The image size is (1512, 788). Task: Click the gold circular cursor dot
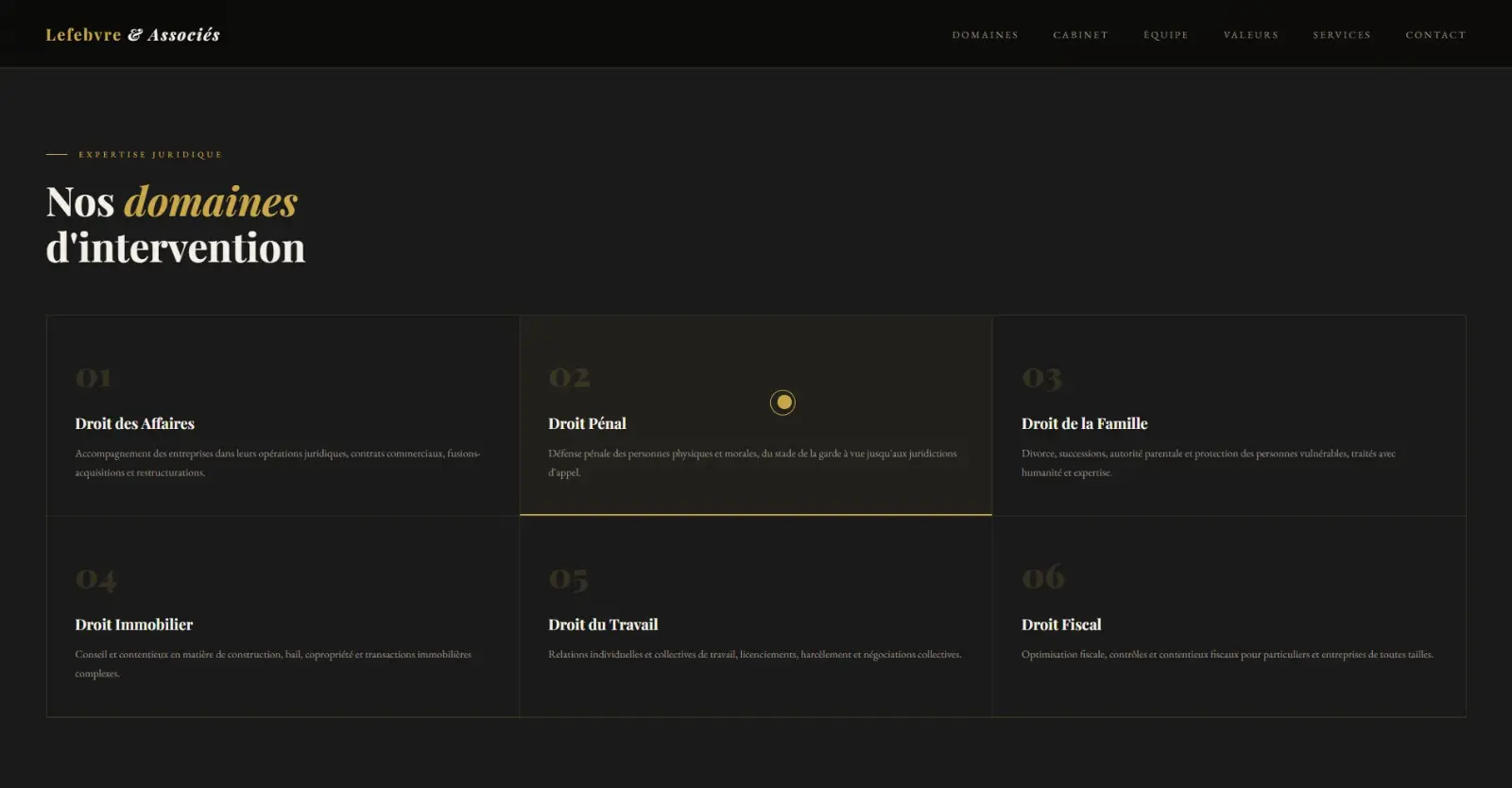tap(782, 403)
